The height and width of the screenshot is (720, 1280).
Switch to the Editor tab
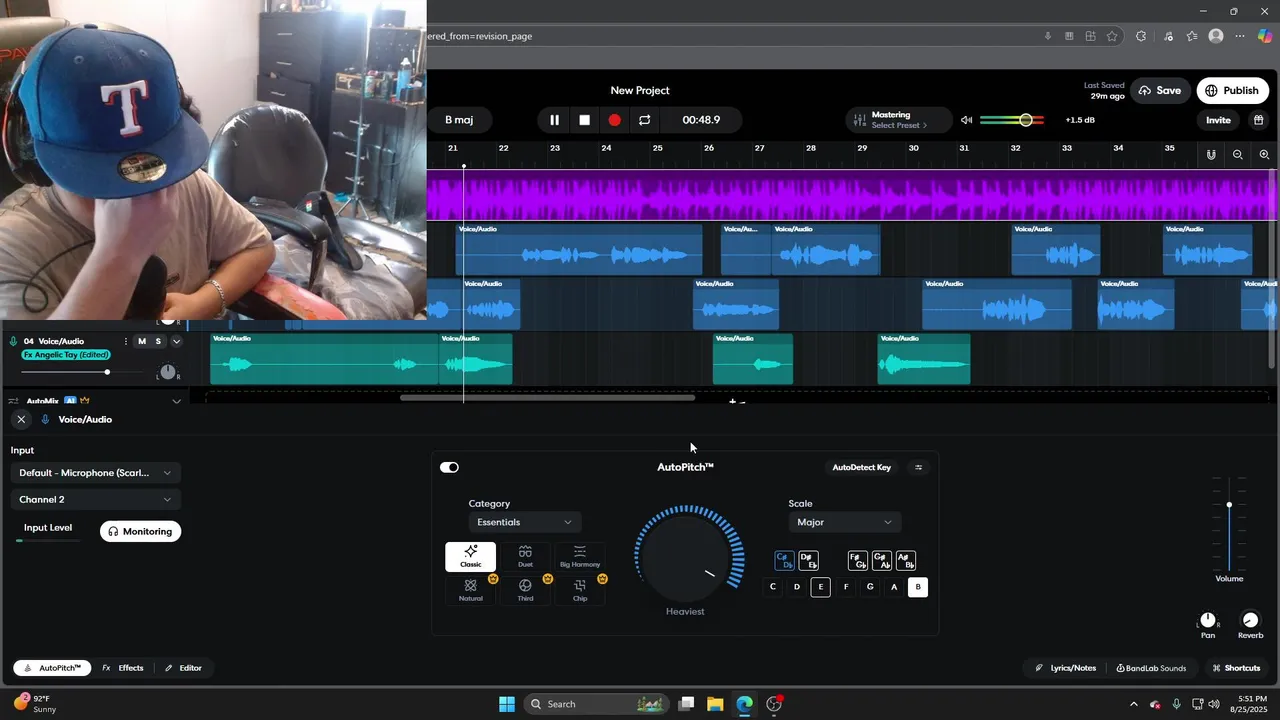click(x=183, y=668)
